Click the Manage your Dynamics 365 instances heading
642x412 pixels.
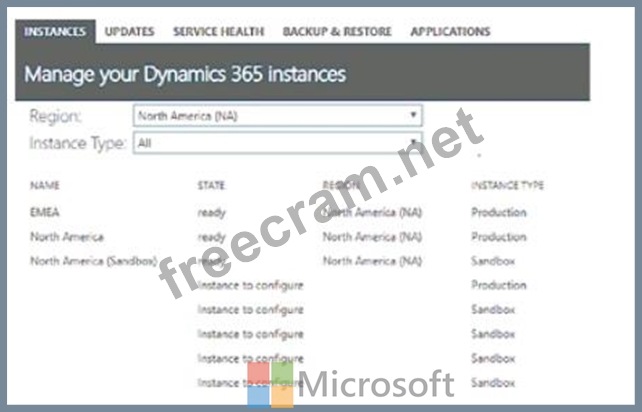(185, 75)
